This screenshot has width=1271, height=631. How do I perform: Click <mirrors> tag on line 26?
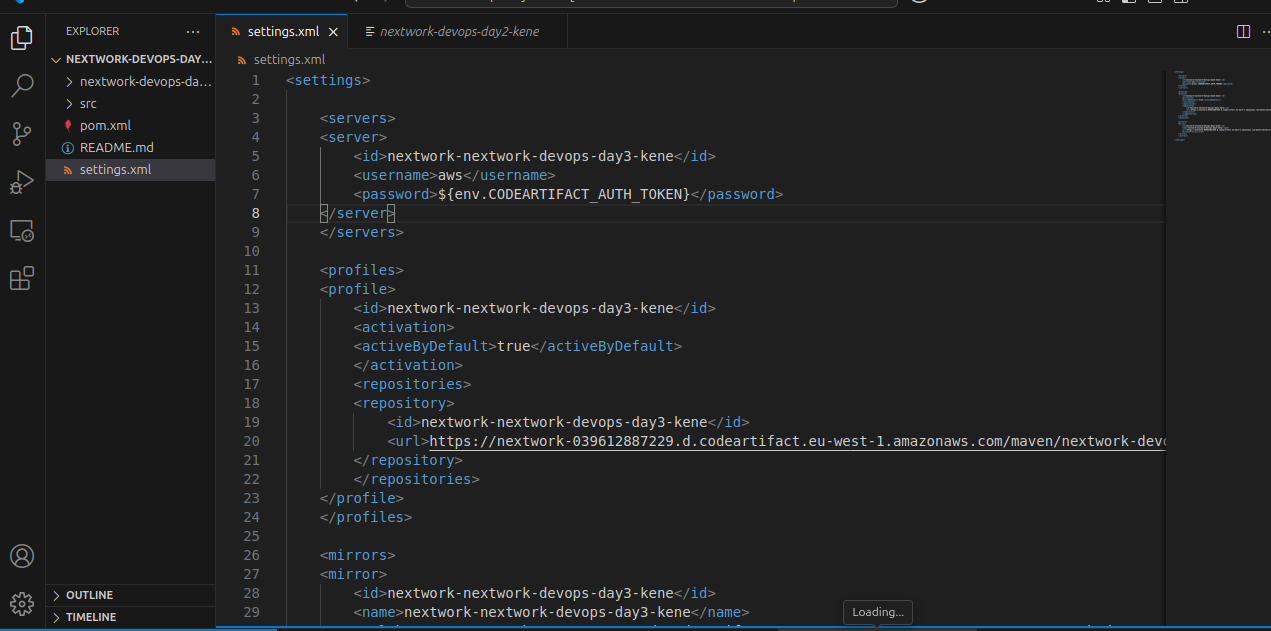click(358, 555)
